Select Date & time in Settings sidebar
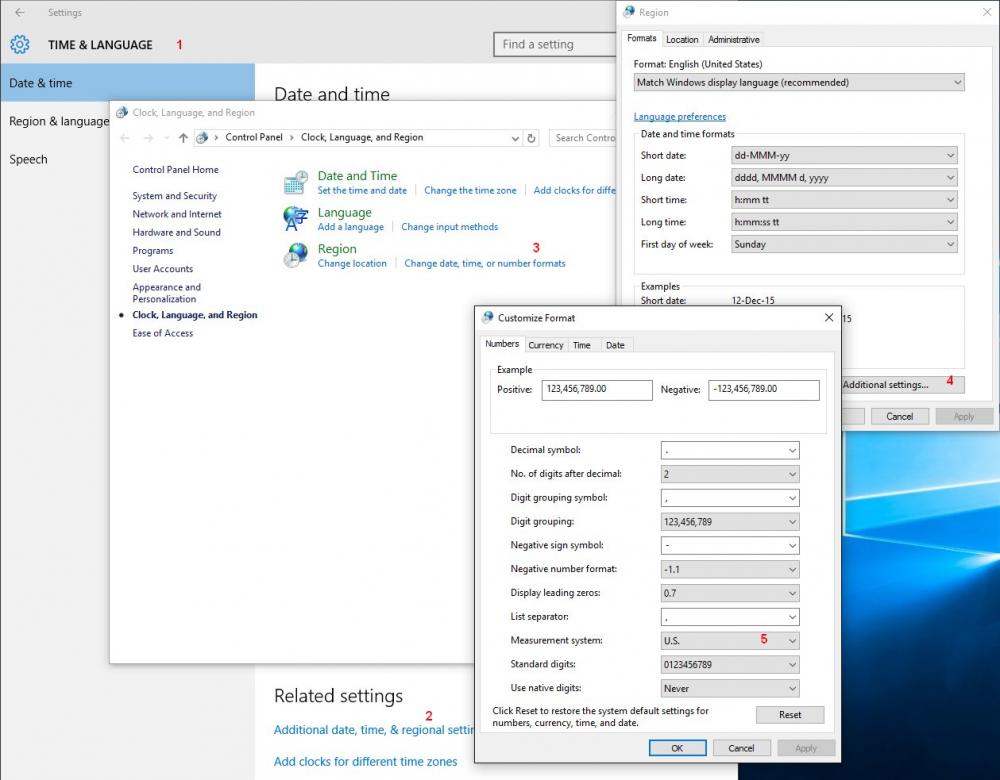1000x780 pixels. point(128,83)
